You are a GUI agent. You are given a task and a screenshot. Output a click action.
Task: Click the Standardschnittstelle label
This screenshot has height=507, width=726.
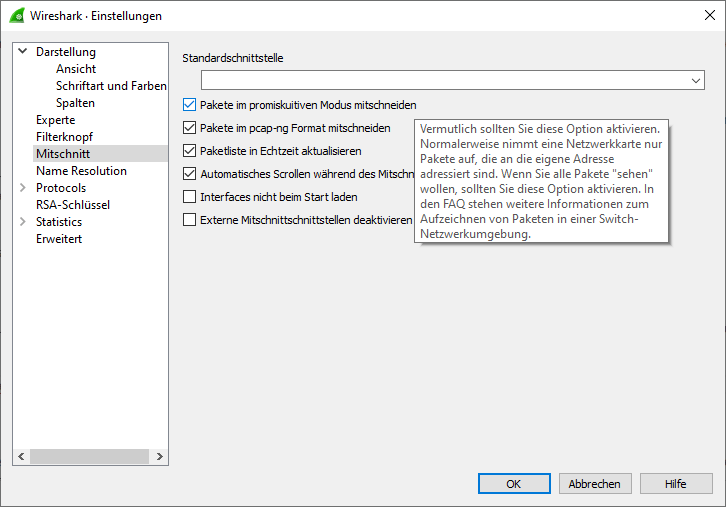click(232, 58)
